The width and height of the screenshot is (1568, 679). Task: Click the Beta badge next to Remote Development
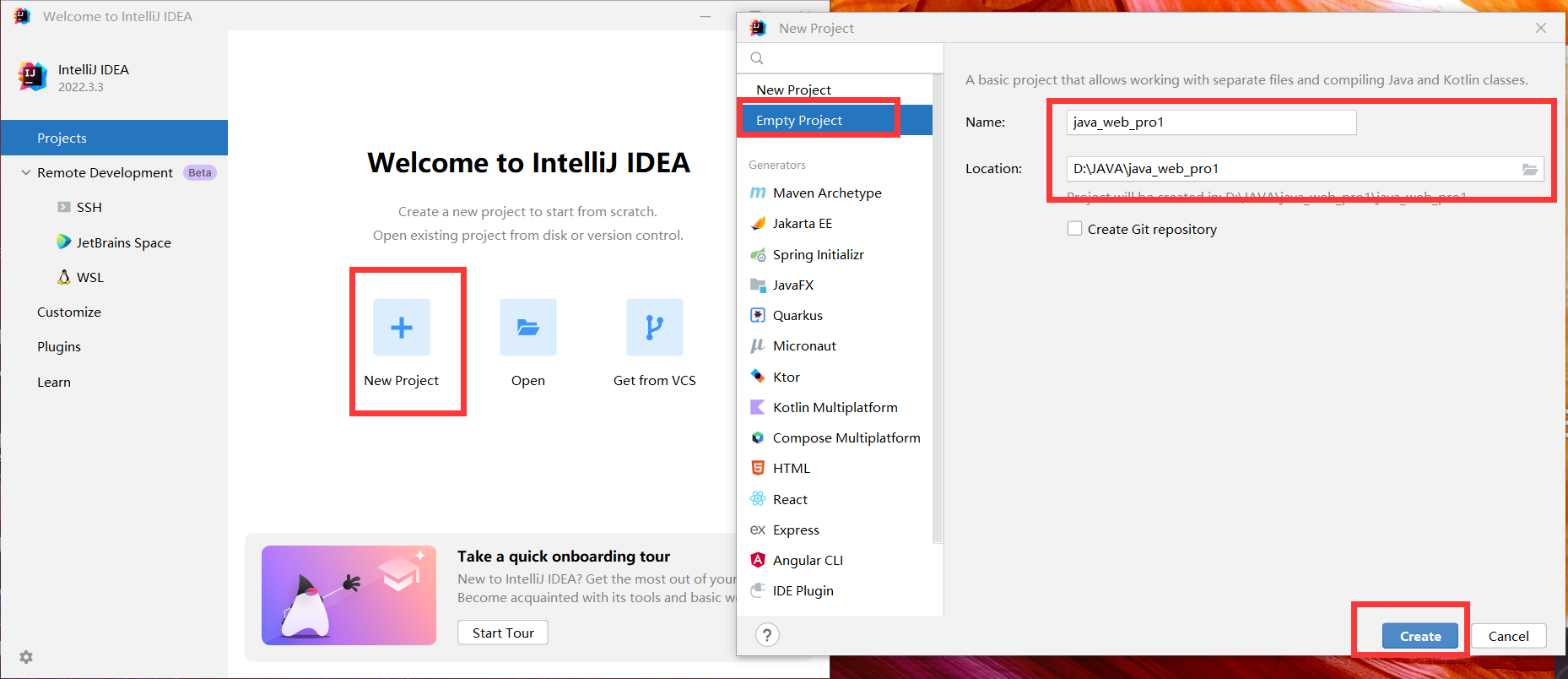point(200,172)
